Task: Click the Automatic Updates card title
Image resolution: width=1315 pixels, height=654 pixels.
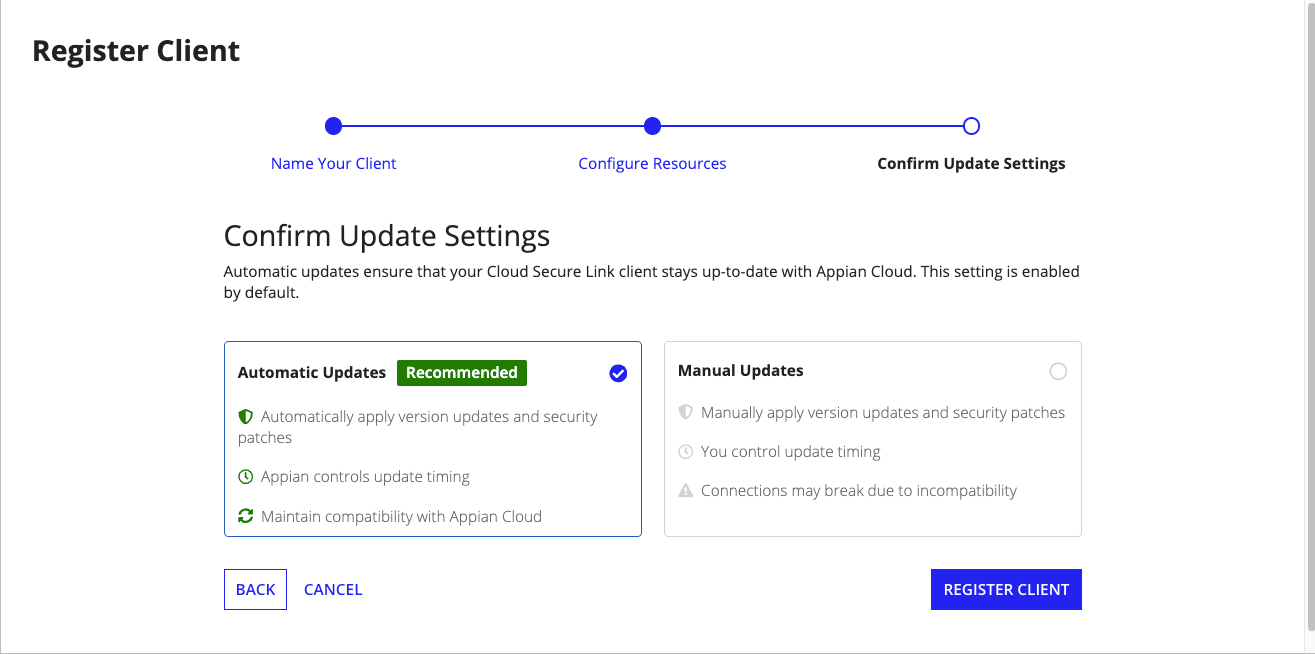Action: pyautogui.click(x=312, y=372)
